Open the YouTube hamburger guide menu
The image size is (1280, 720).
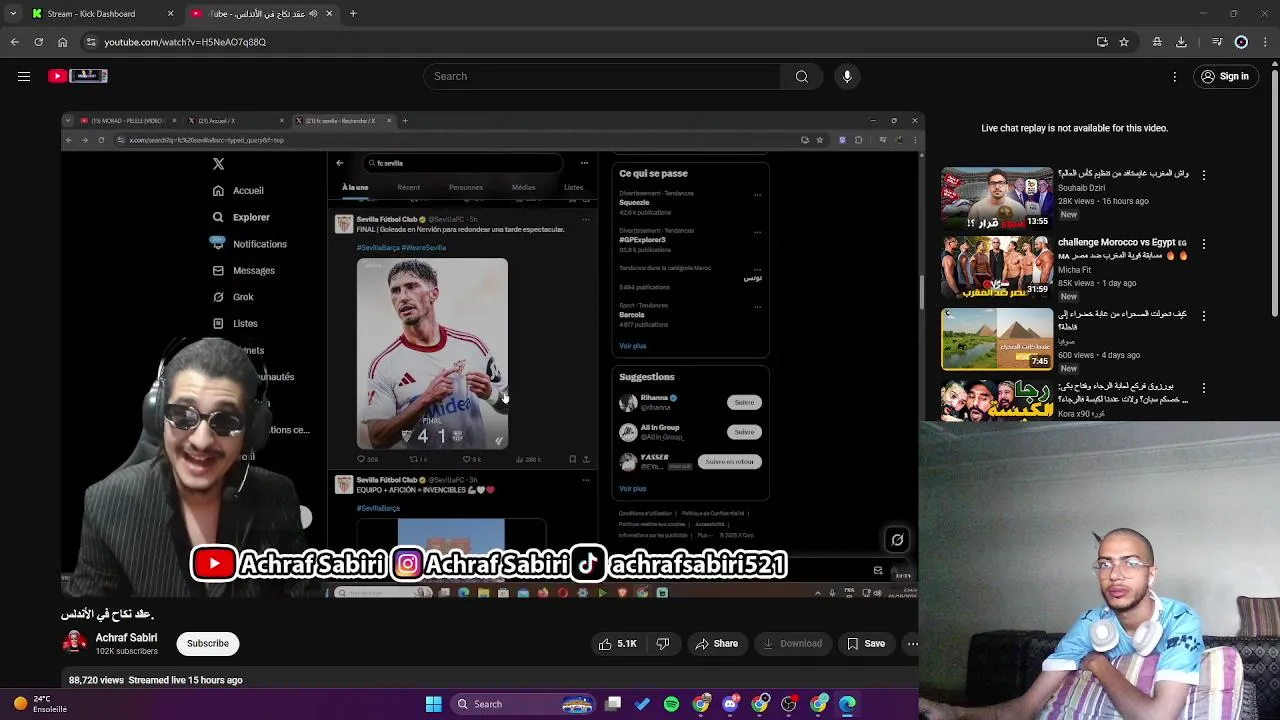click(24, 76)
